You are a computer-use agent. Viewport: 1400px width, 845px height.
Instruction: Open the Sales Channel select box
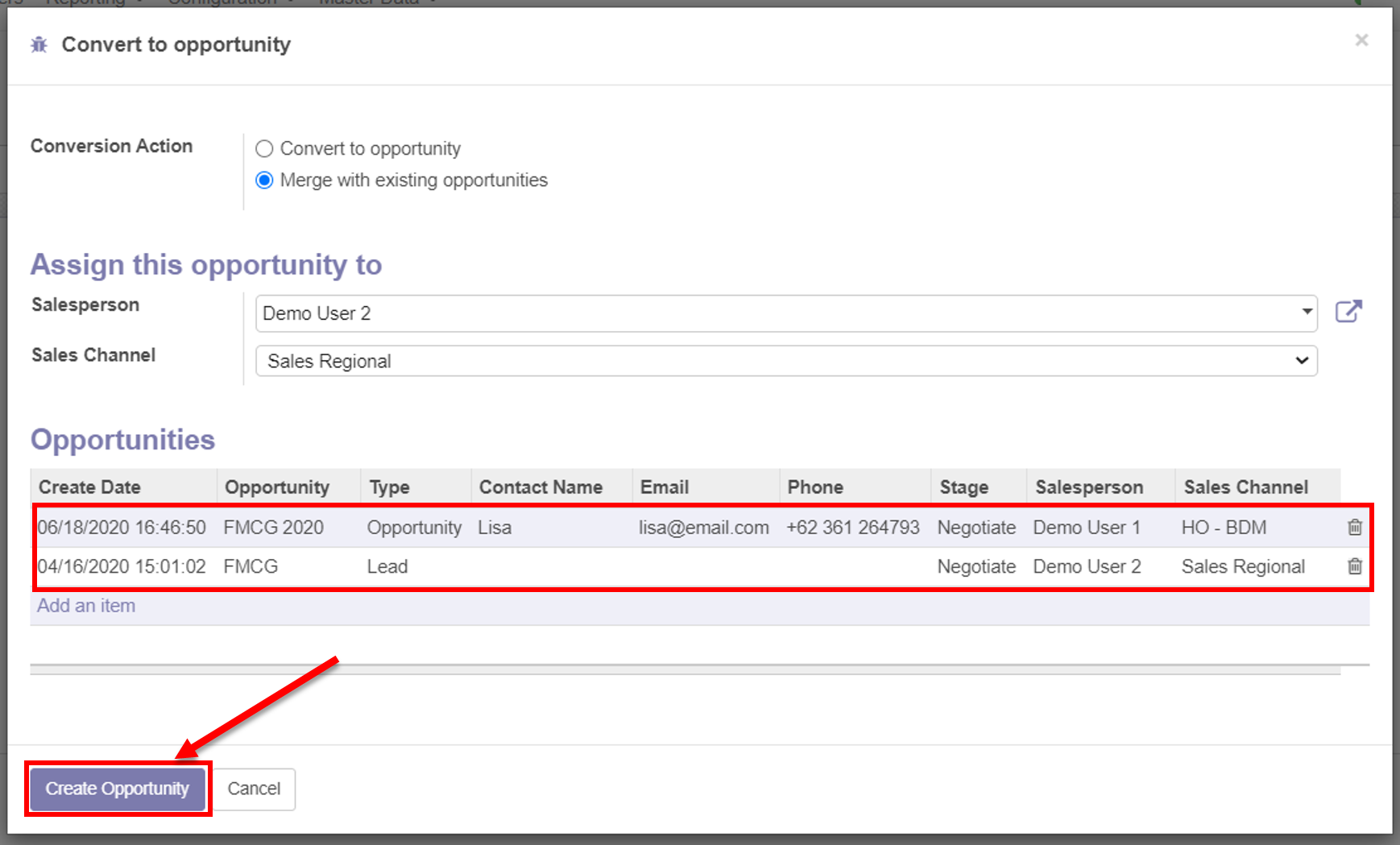point(786,361)
